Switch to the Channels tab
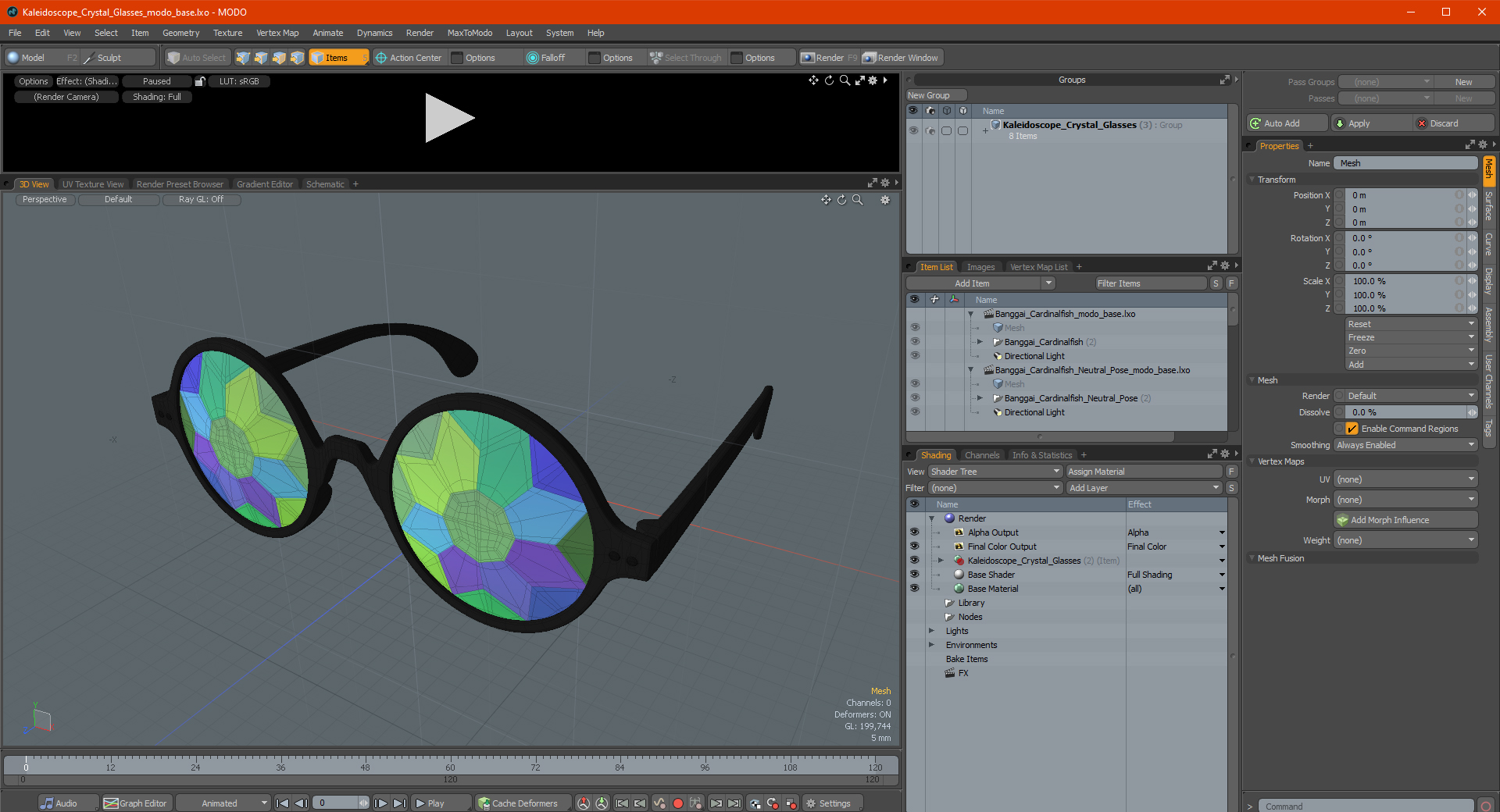 pos(982,455)
